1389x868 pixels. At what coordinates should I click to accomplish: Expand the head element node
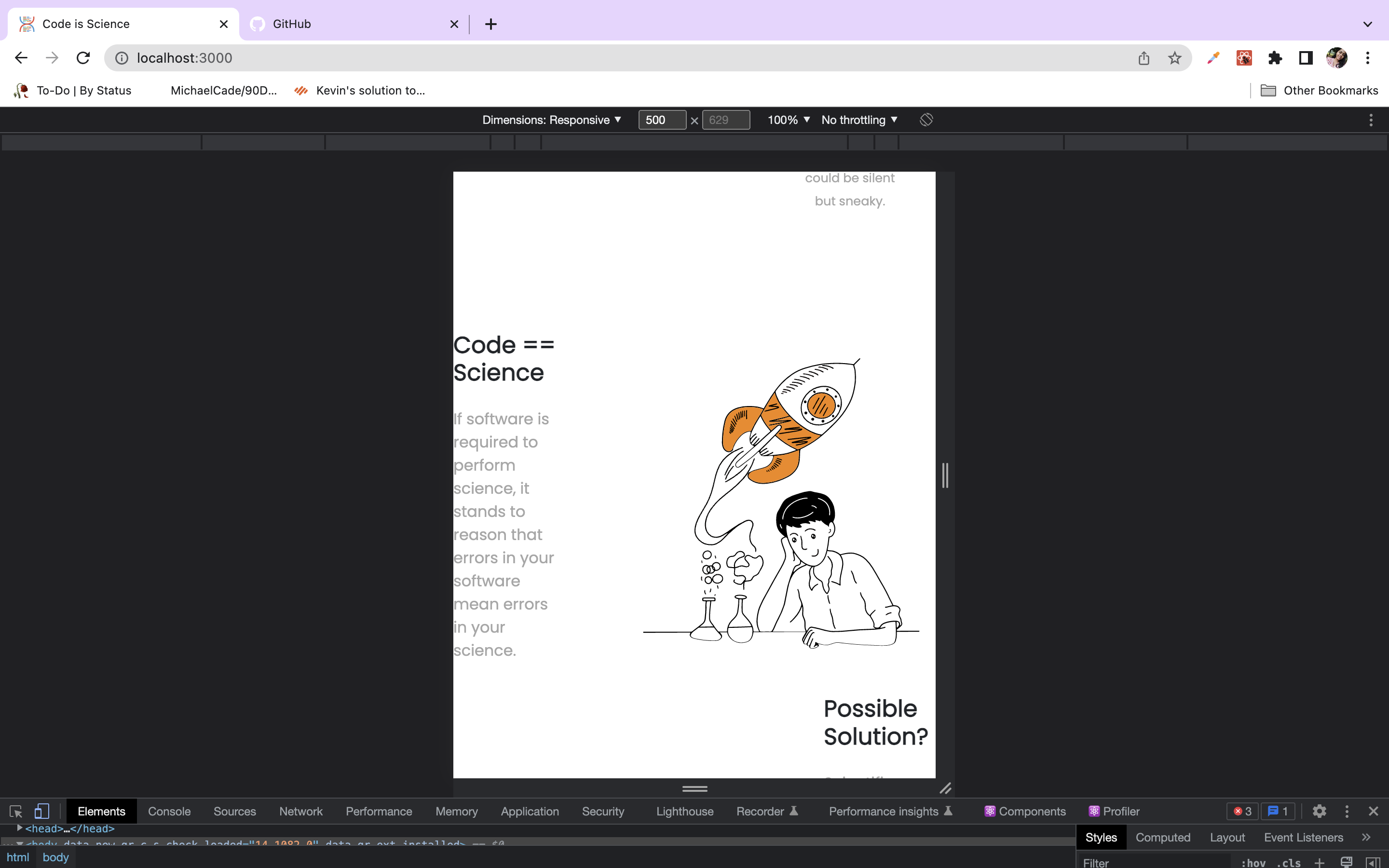click(19, 828)
